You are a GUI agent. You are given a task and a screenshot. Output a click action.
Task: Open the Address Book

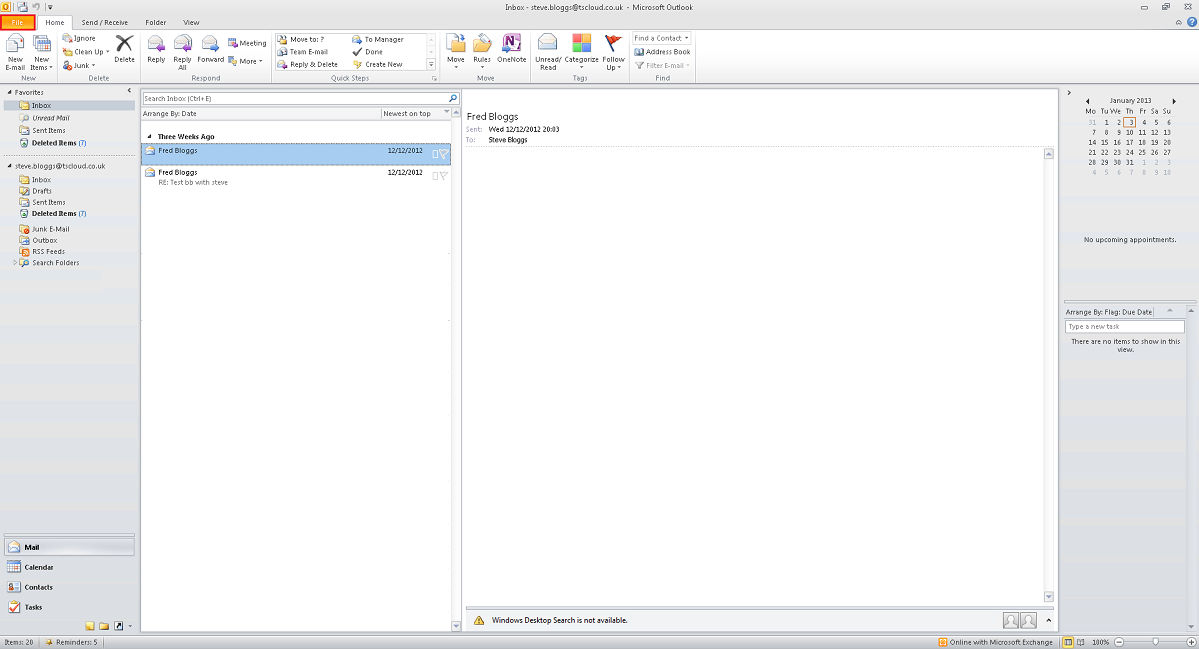pyautogui.click(x=662, y=52)
